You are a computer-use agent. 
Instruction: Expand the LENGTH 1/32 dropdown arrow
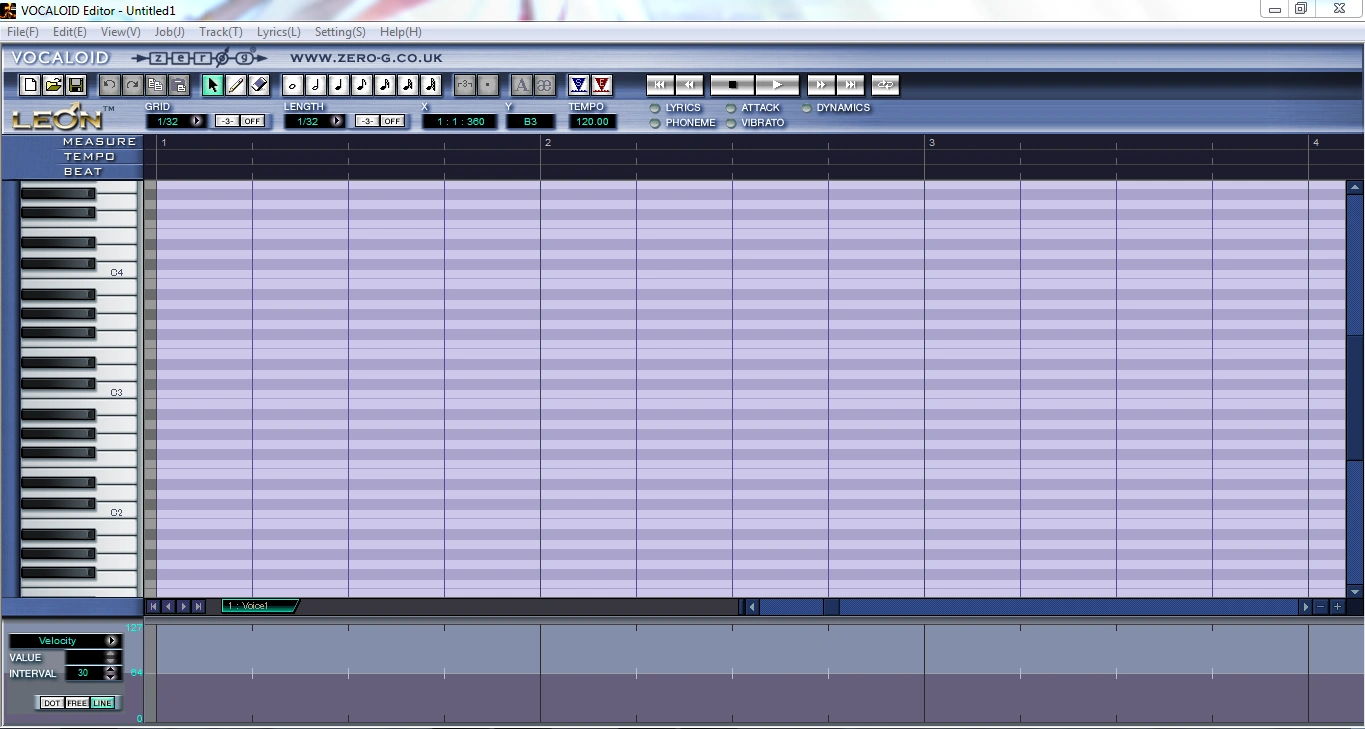pos(335,121)
